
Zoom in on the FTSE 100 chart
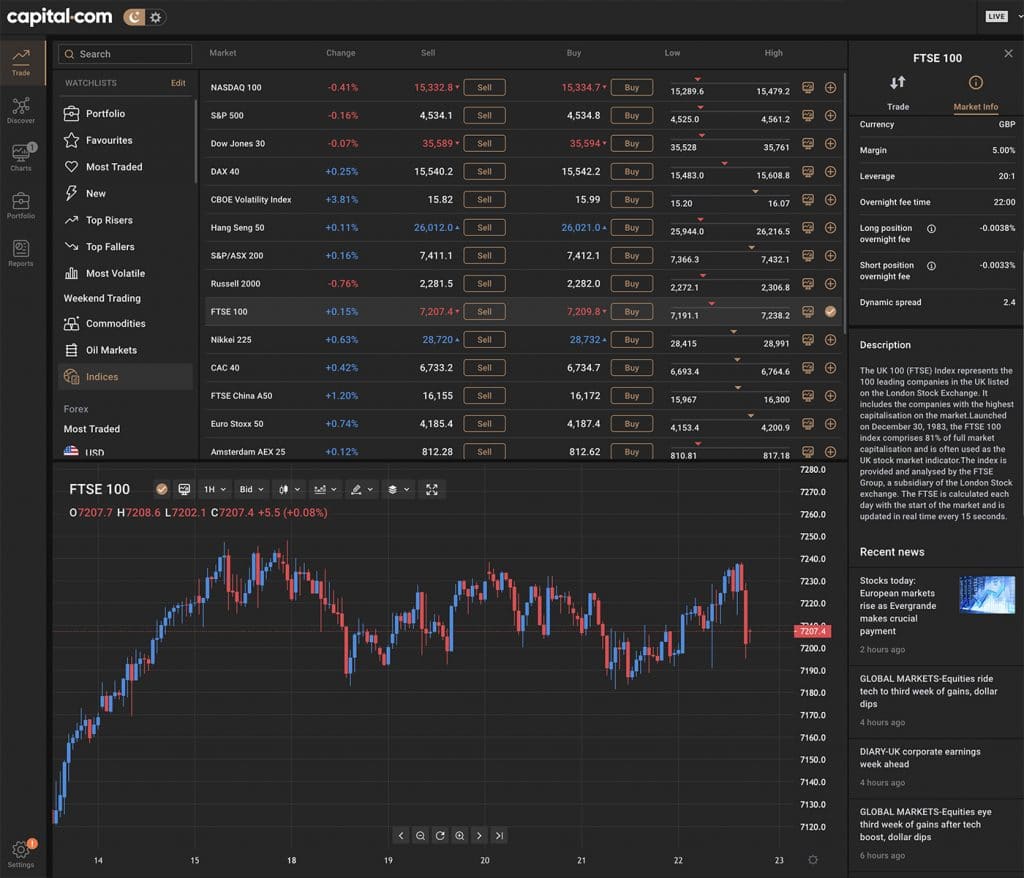(x=460, y=836)
